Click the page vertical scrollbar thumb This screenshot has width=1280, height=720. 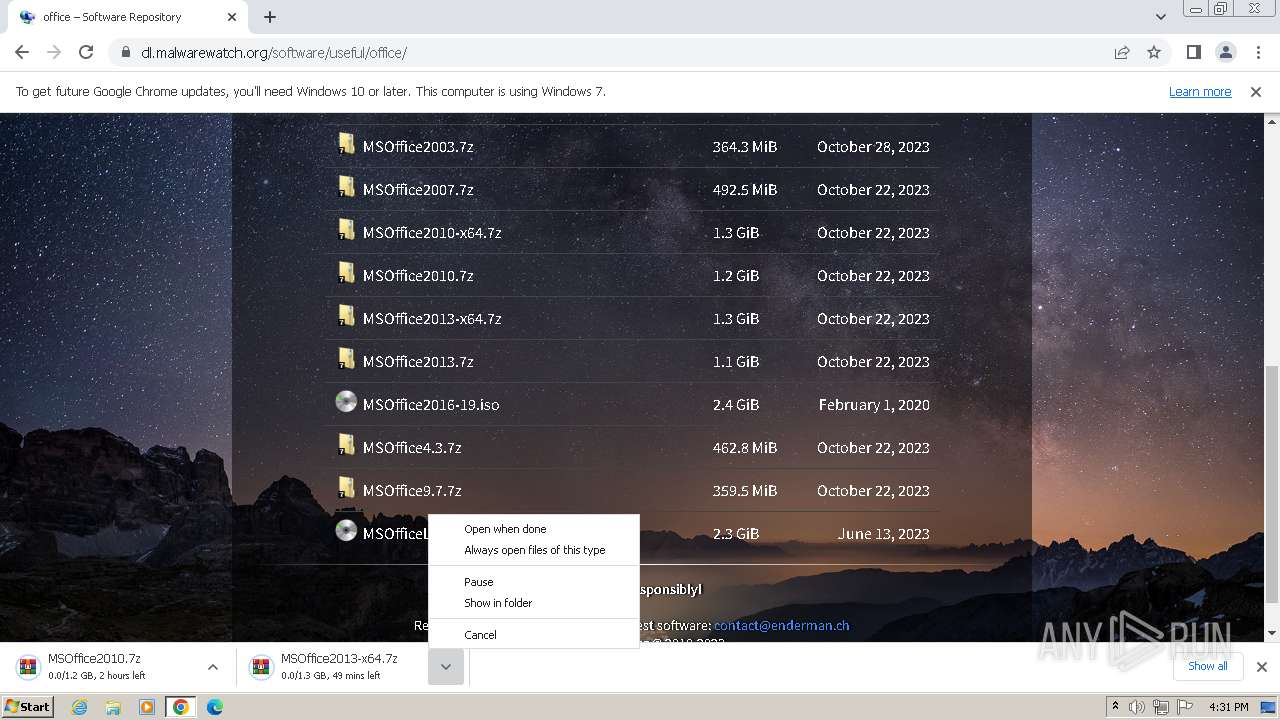[x=1272, y=484]
